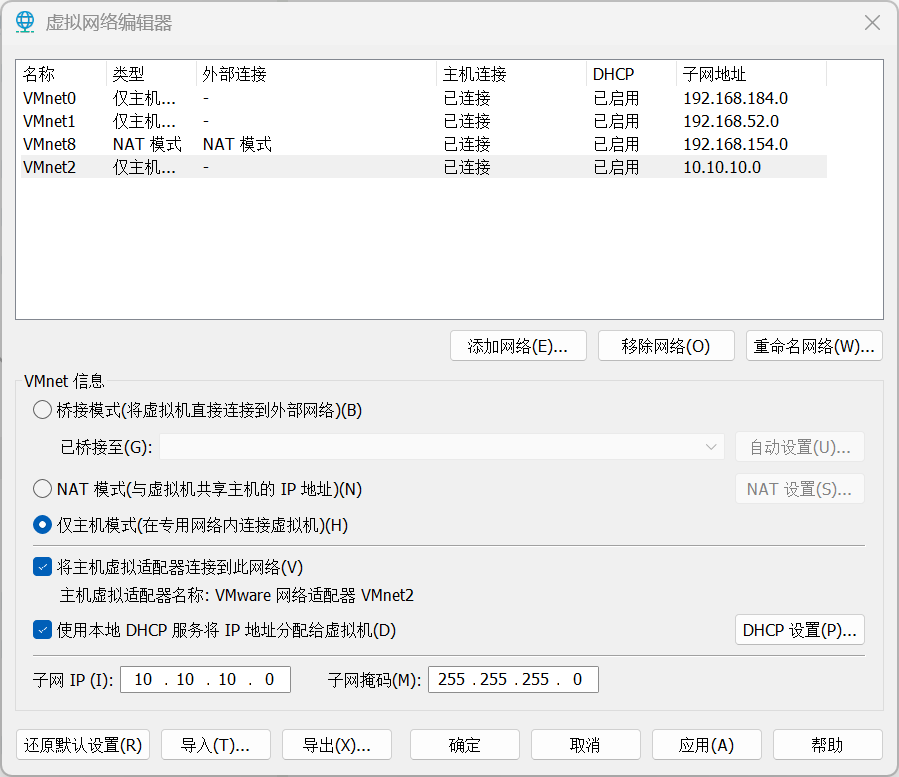Click the 取消 button

click(x=585, y=745)
